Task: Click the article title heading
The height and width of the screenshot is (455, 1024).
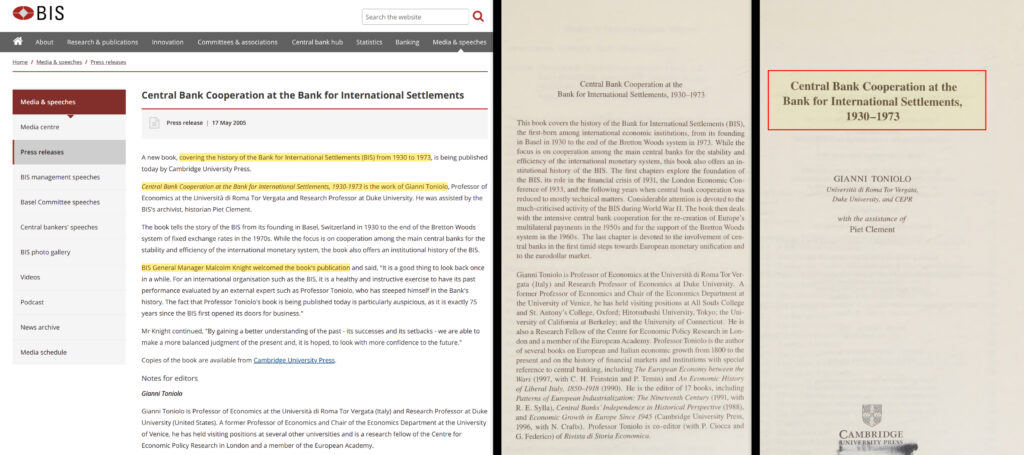Action: point(302,95)
